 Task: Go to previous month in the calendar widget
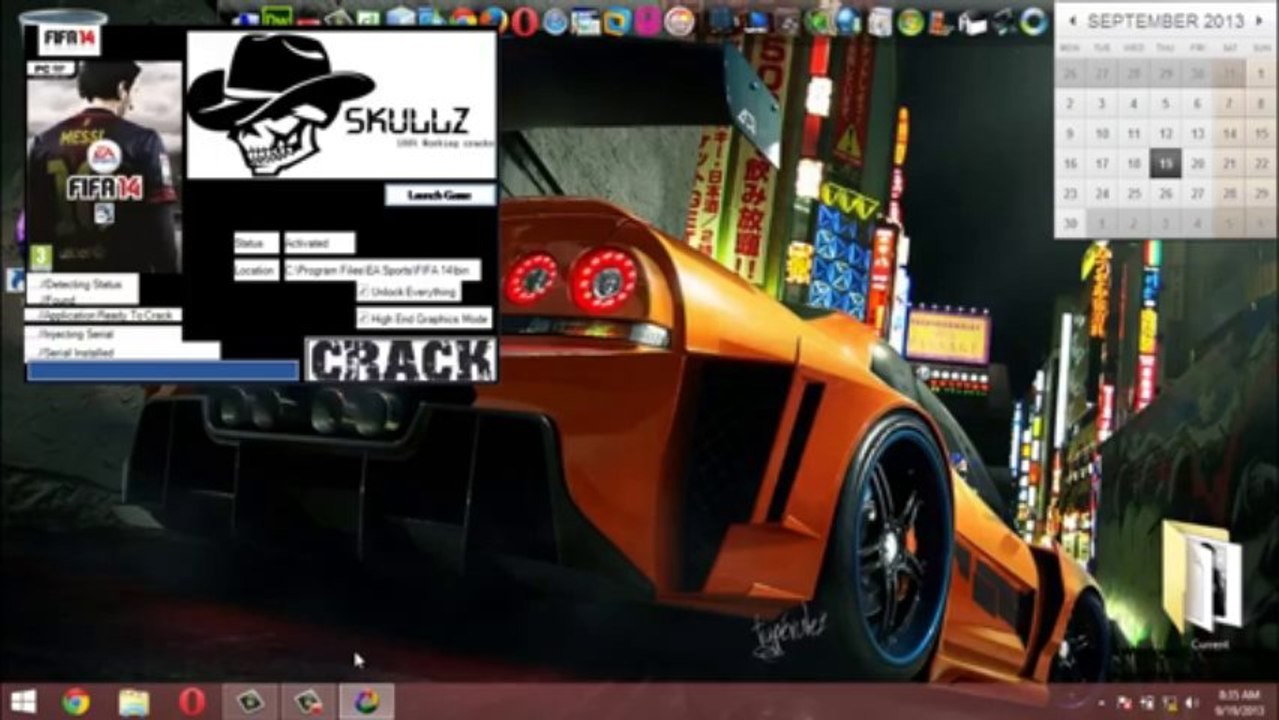point(1072,21)
